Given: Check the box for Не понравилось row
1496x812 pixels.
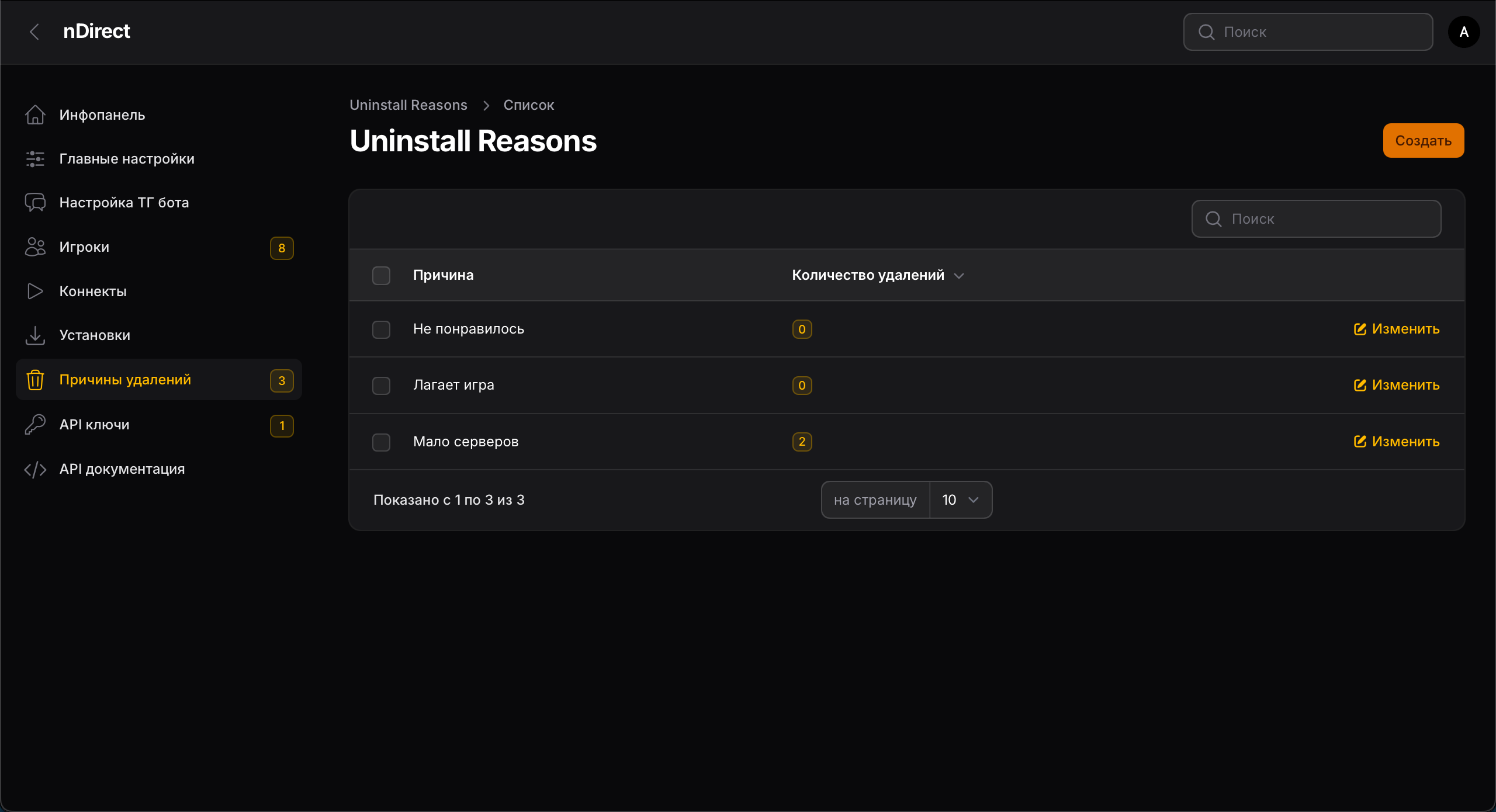Looking at the screenshot, I should point(381,329).
